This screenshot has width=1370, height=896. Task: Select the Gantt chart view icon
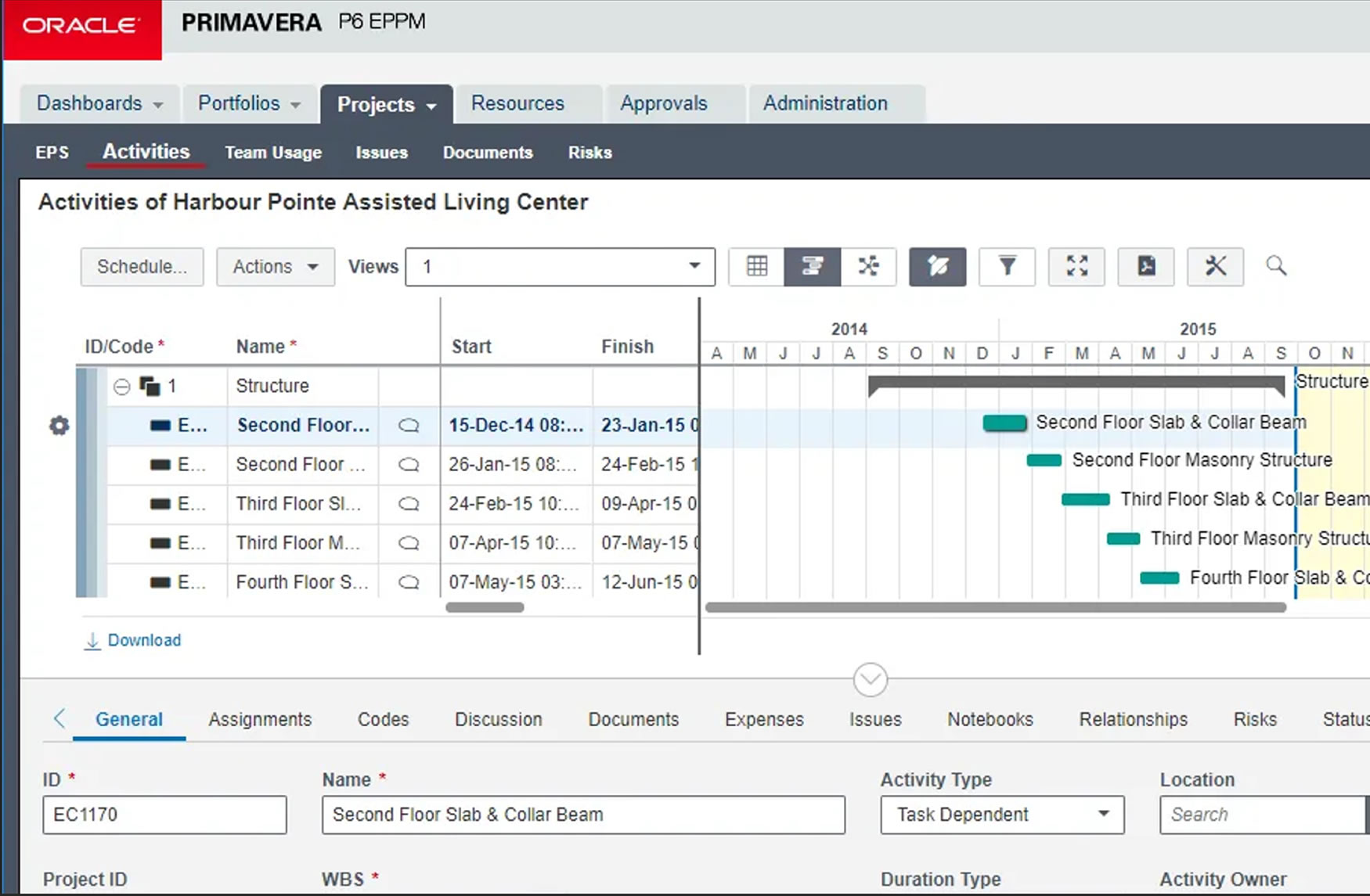812,267
